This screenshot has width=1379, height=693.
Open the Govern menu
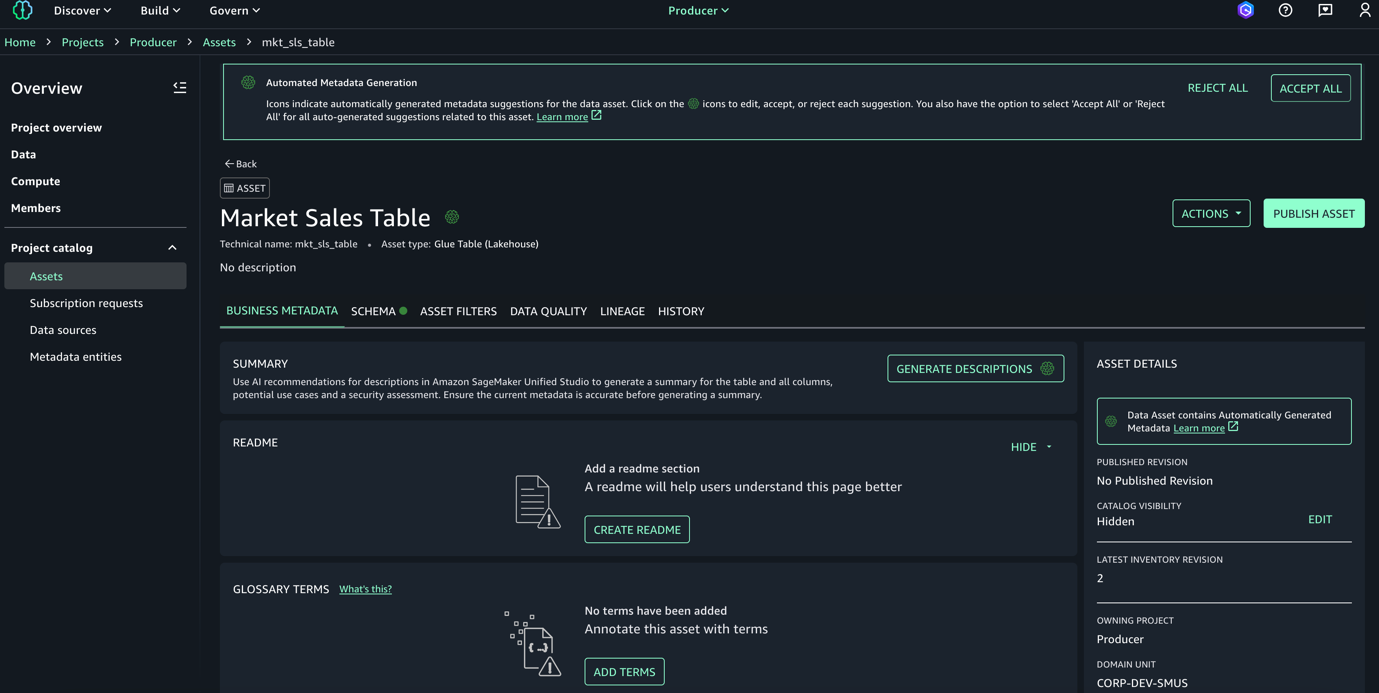(234, 10)
